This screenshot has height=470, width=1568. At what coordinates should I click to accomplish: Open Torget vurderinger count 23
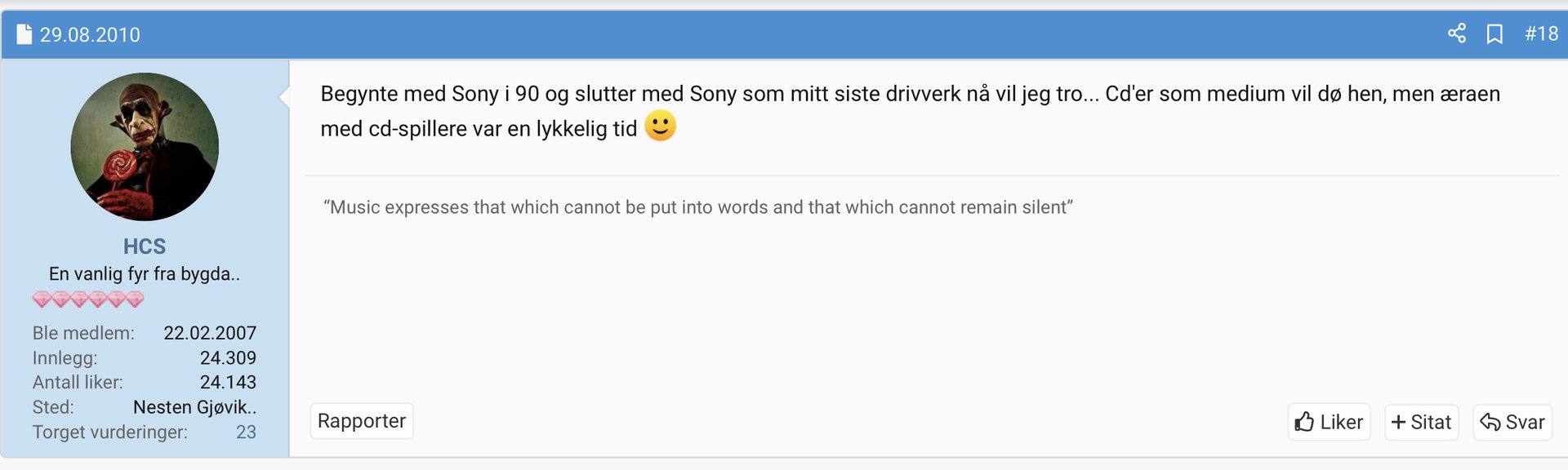coord(246,432)
